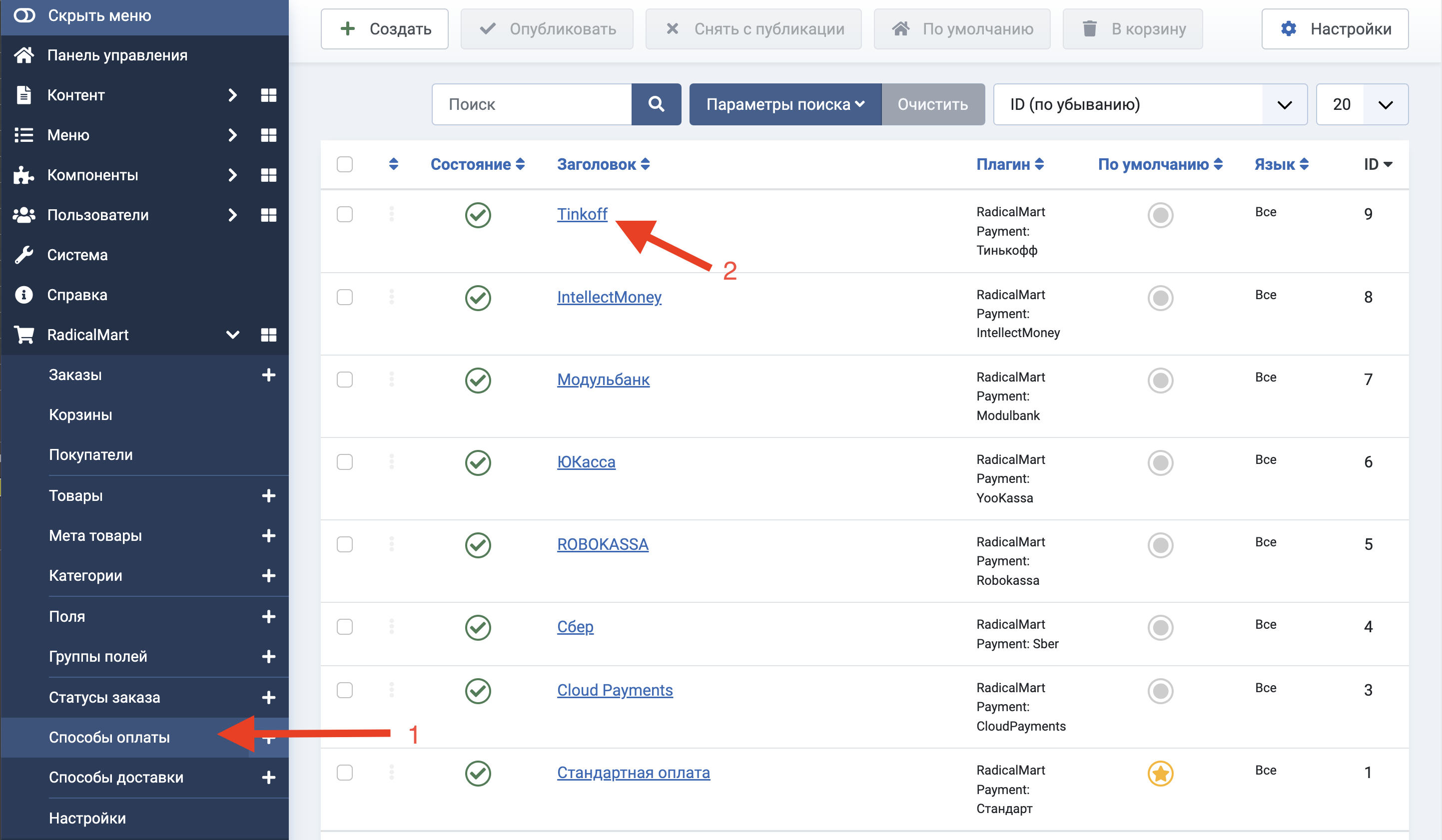The width and height of the screenshot is (1442, 840).
Task: Open the Справка menu item
Action: click(77, 295)
